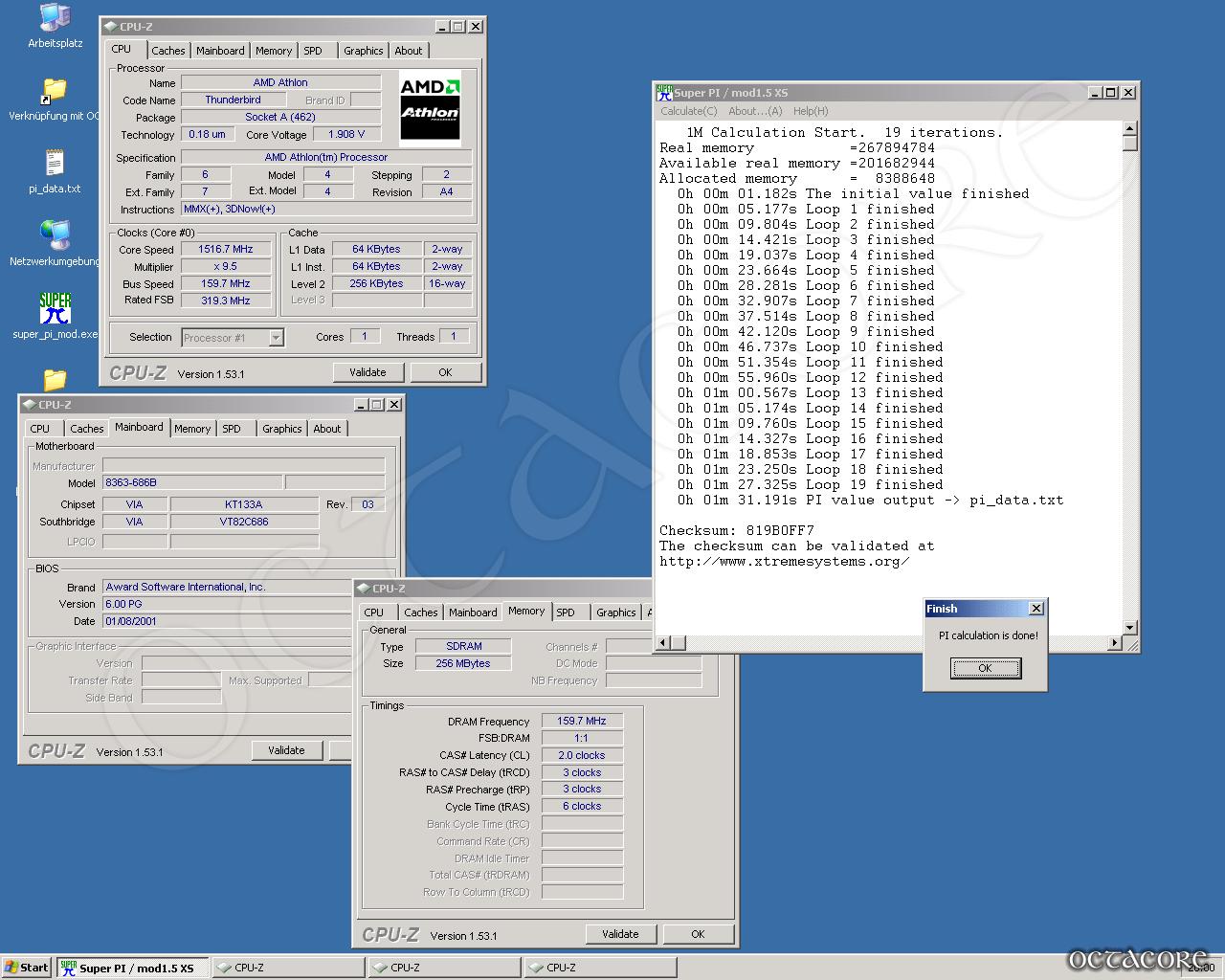Select the Caches tab in Memory CPU-Z window

(420, 612)
